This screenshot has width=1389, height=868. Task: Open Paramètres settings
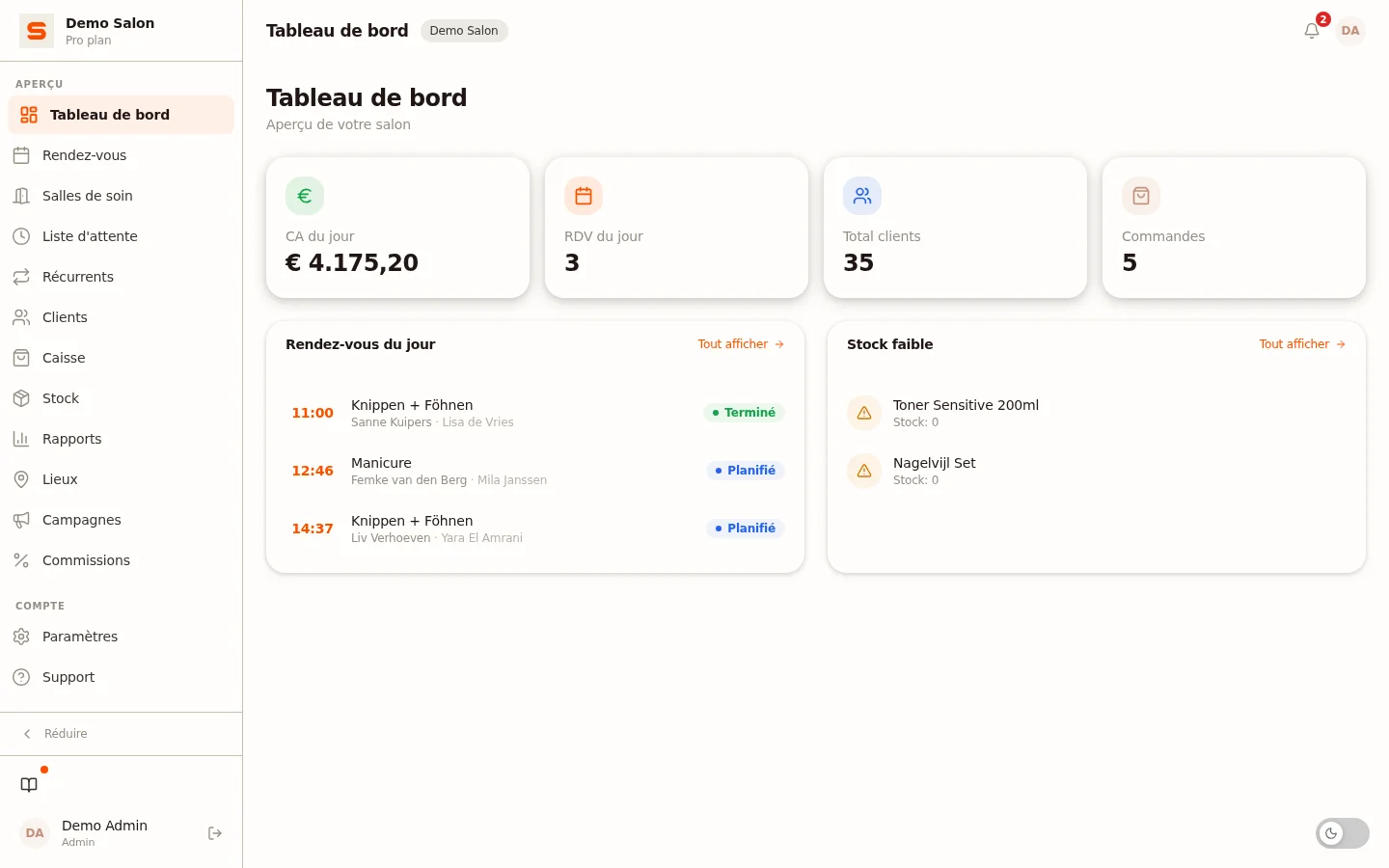pyautogui.click(x=122, y=637)
